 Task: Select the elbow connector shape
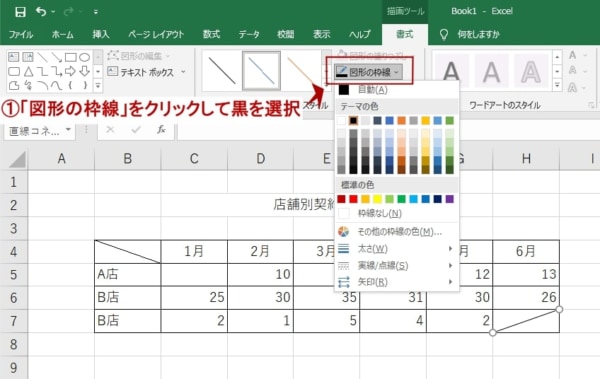[42, 71]
